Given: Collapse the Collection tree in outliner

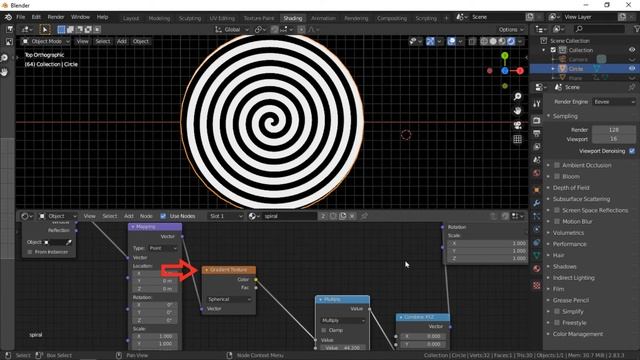Looking at the screenshot, I should pos(544,50).
